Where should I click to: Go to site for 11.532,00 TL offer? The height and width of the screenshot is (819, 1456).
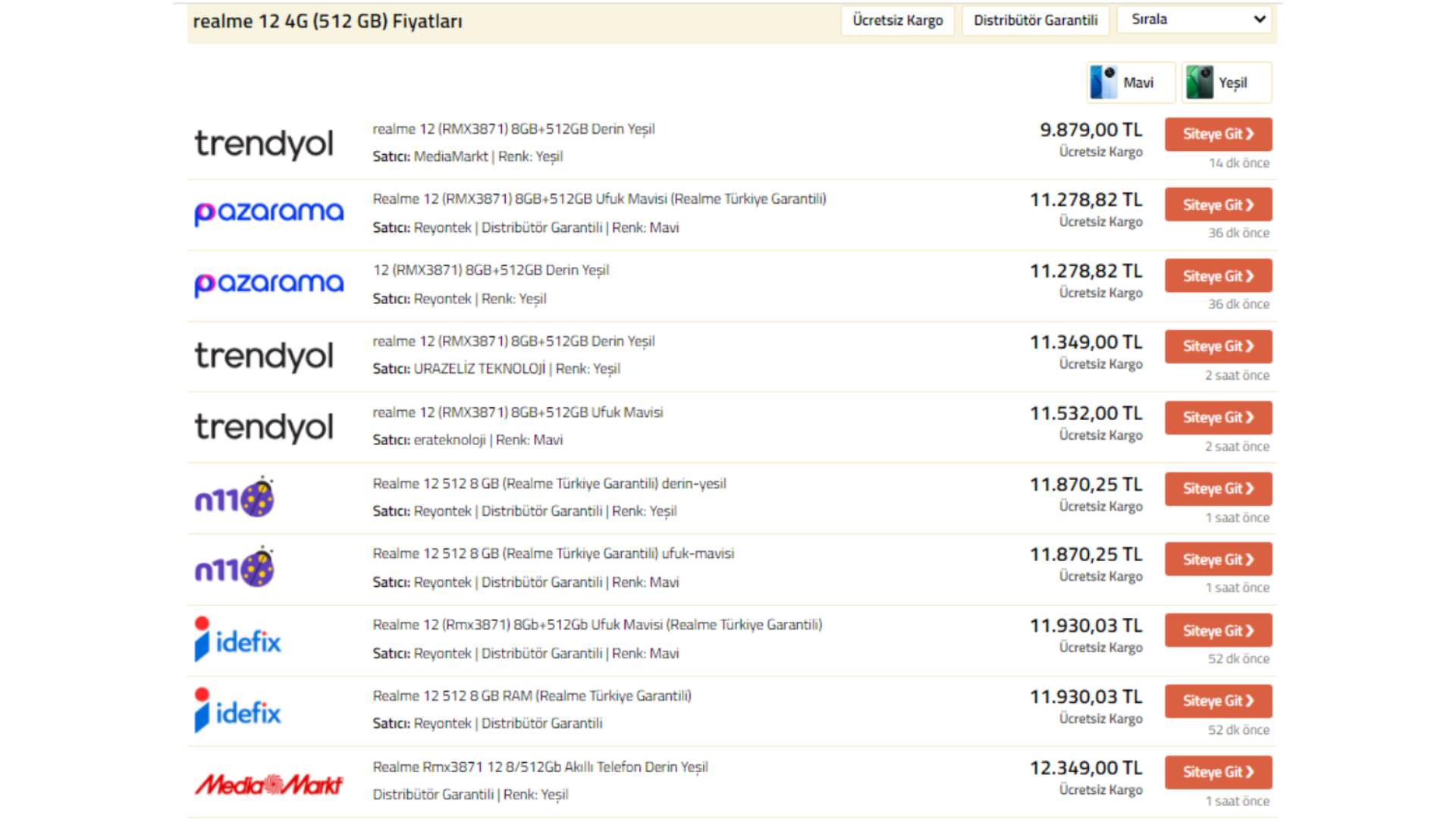tap(1218, 418)
